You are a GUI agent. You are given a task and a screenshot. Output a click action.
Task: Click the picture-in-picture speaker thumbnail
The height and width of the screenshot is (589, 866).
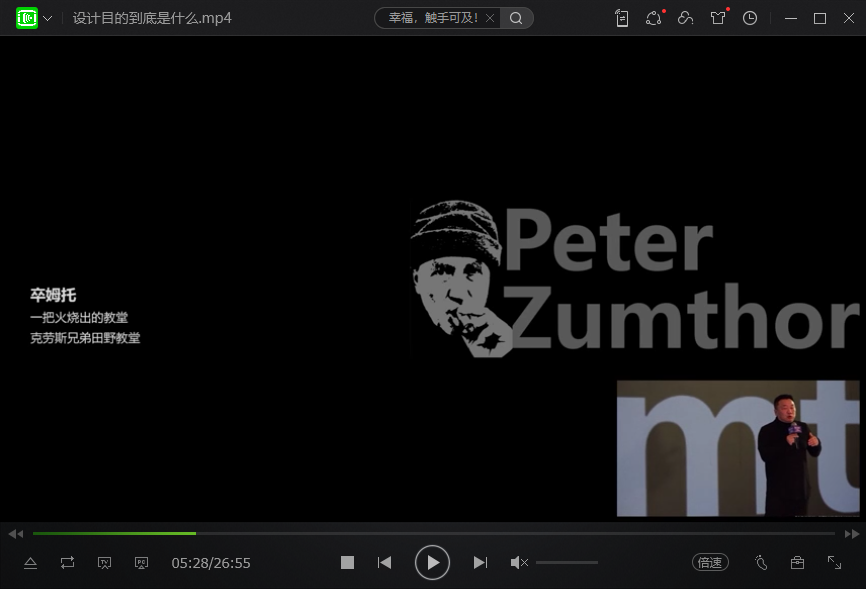737,448
